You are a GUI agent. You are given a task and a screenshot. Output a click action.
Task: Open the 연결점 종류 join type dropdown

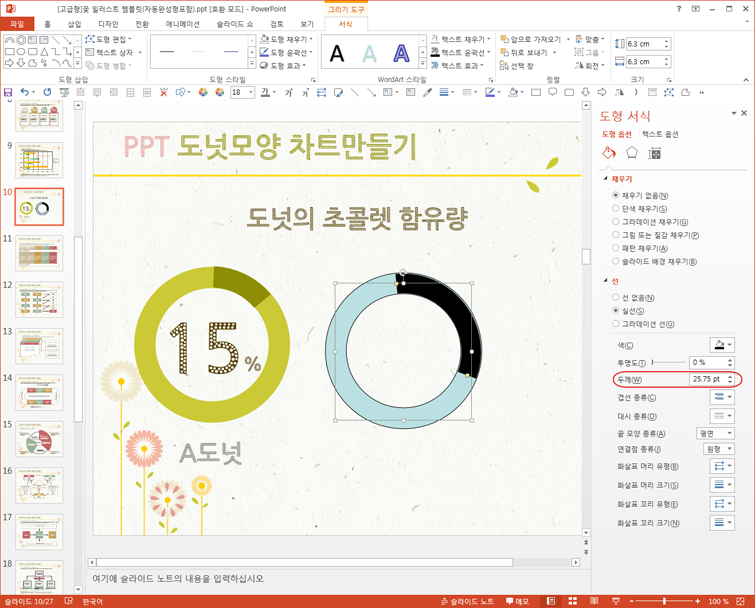(x=719, y=449)
